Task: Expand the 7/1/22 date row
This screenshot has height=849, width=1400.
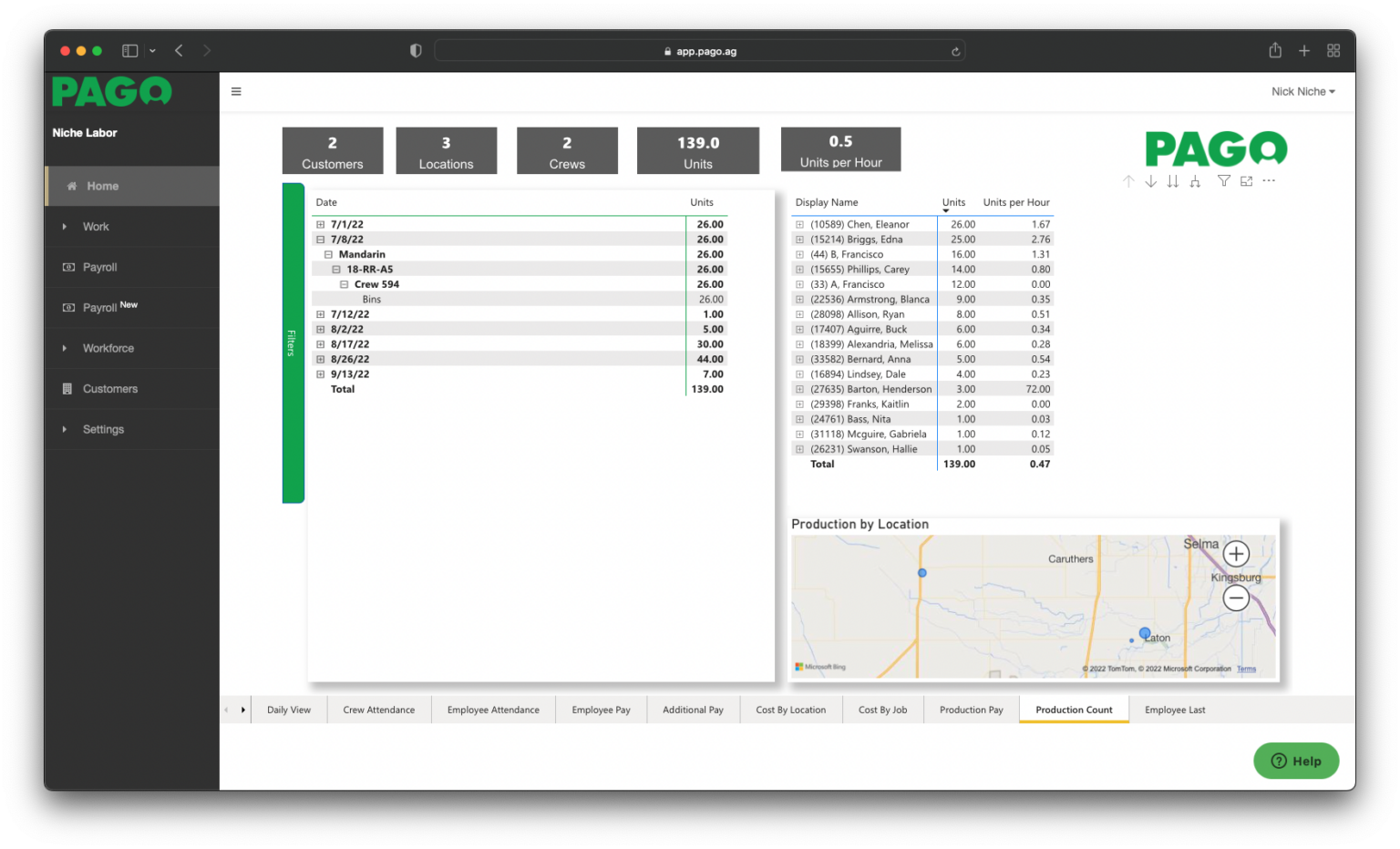Action: 320,224
